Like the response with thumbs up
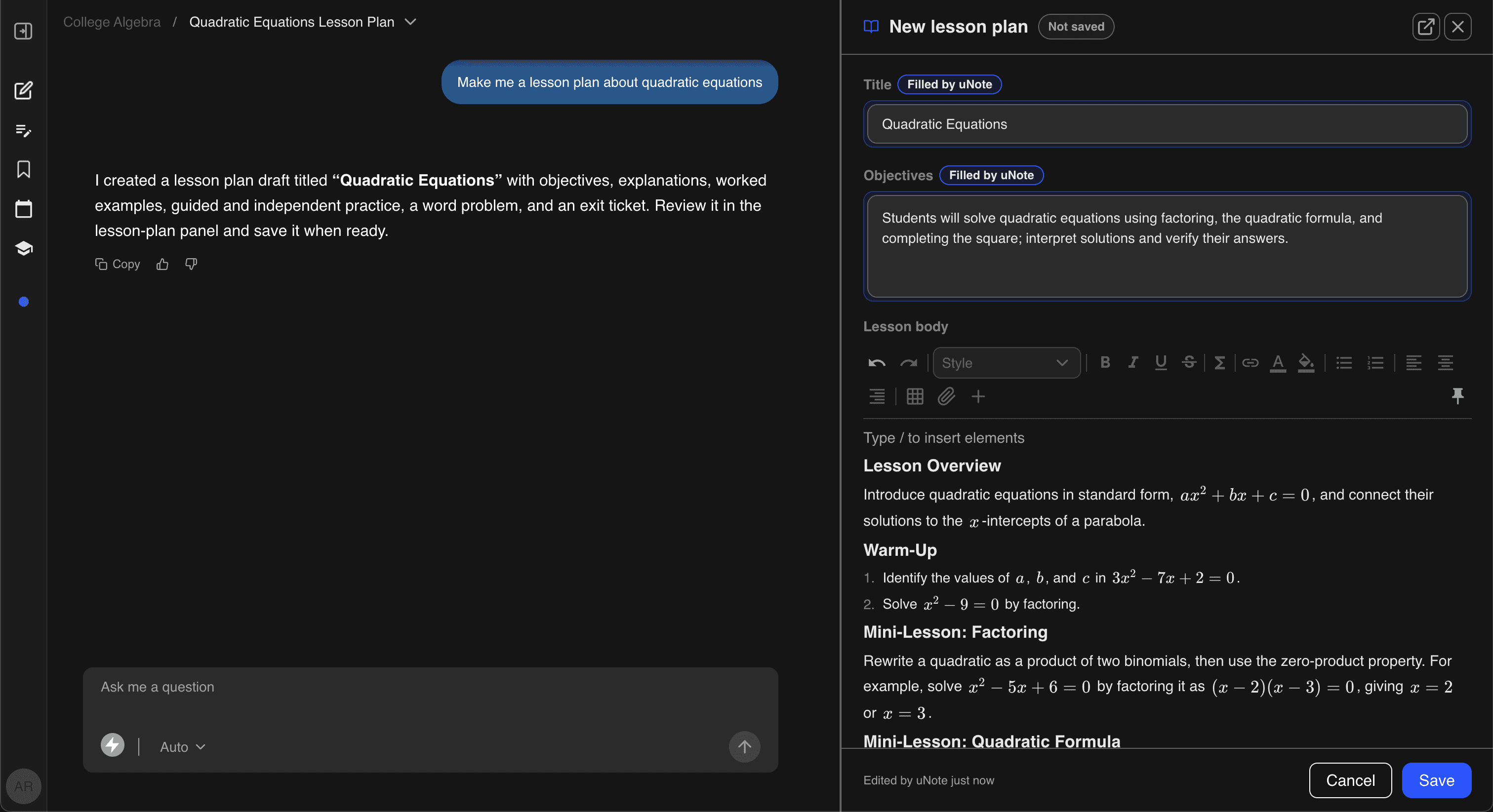The image size is (1493, 812). click(162, 264)
